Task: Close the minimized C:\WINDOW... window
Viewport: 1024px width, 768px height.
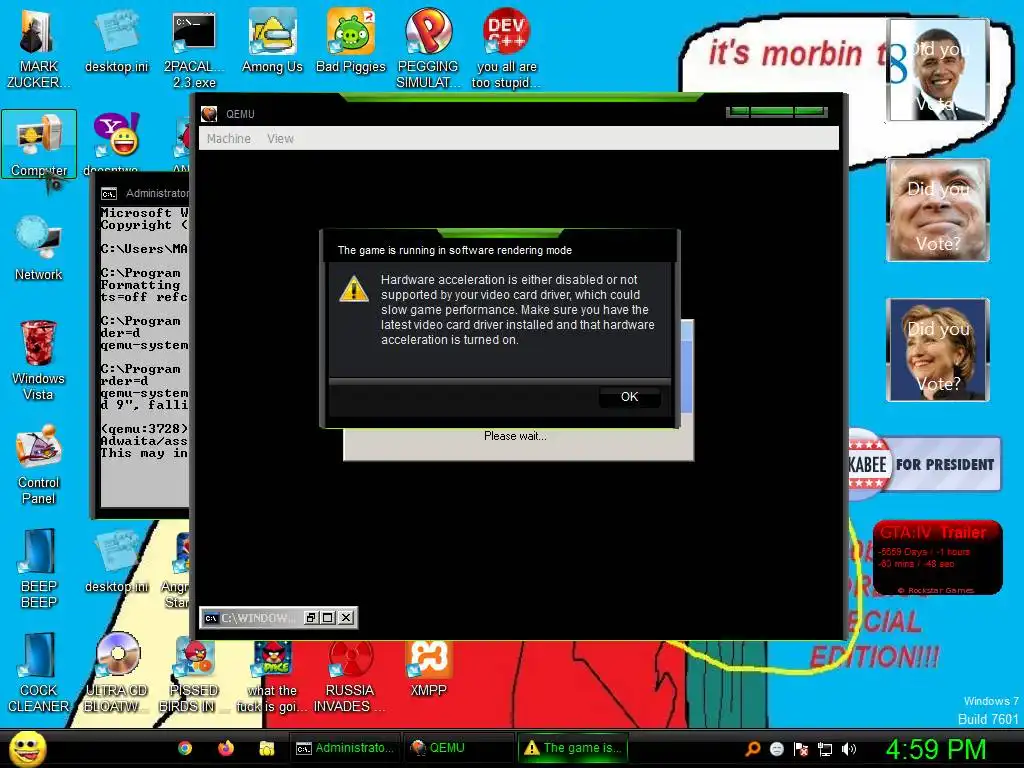Action: tap(346, 618)
